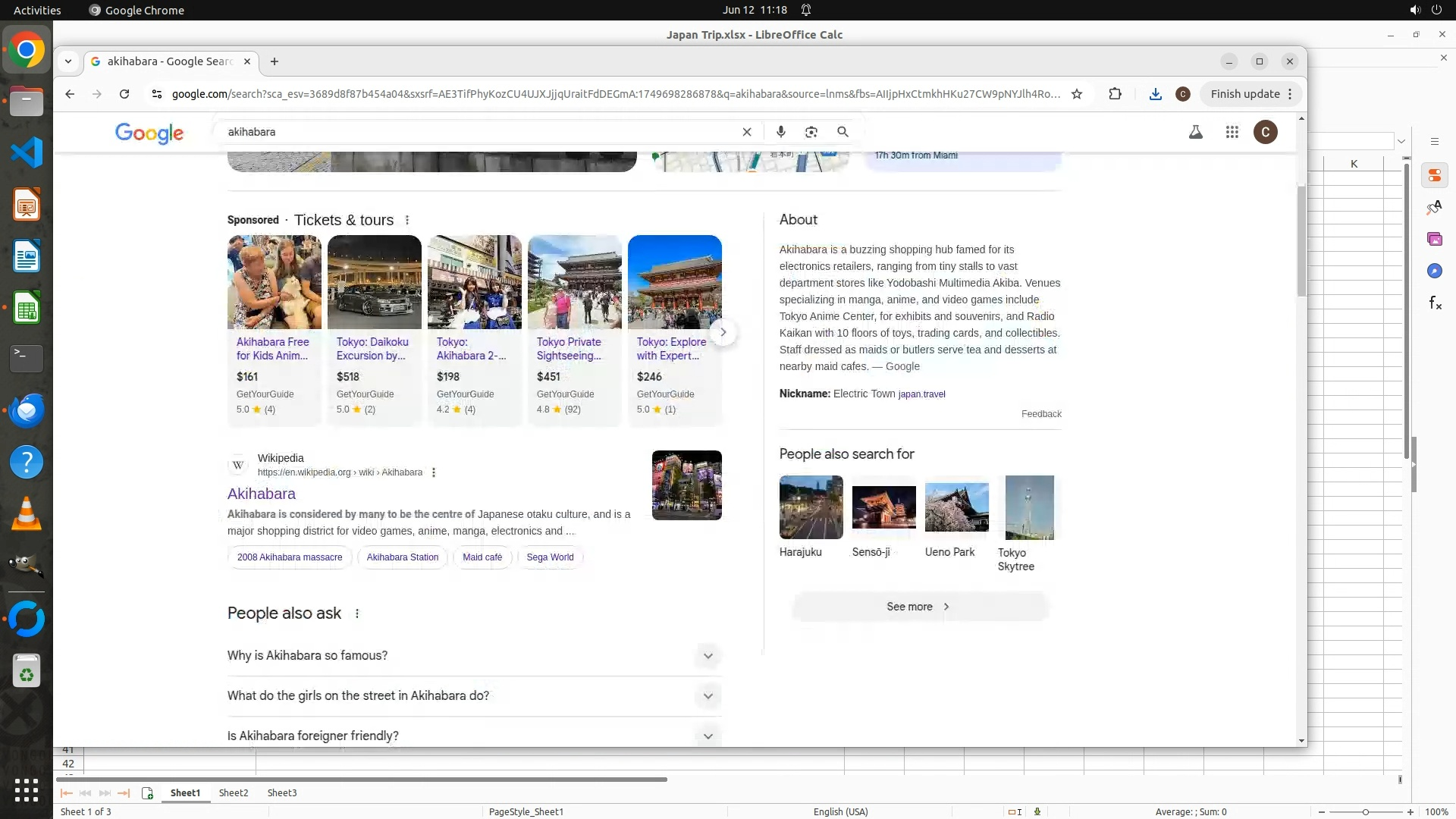This screenshot has height=819, width=1456.
Task: Open the Akihabara Wikipedia link
Action: [262, 494]
